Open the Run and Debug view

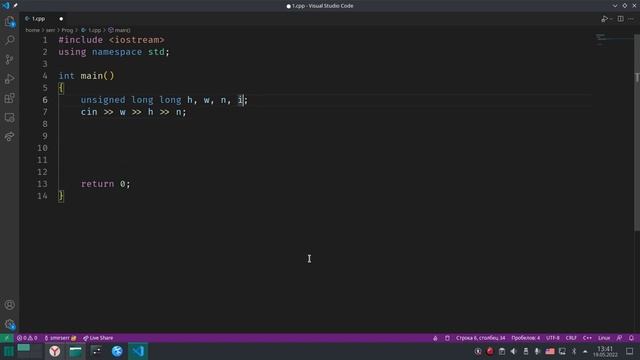click(9, 79)
